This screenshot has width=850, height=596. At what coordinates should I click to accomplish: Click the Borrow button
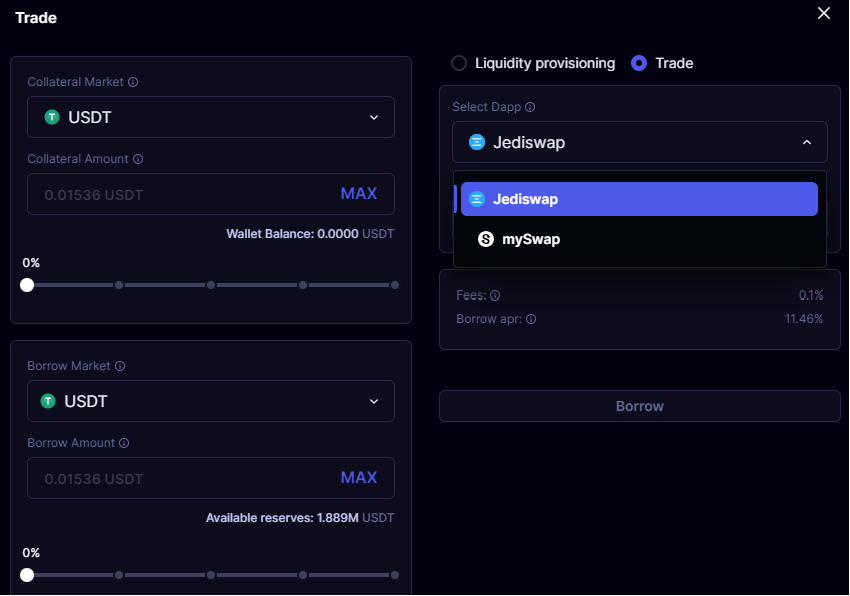pyautogui.click(x=640, y=406)
